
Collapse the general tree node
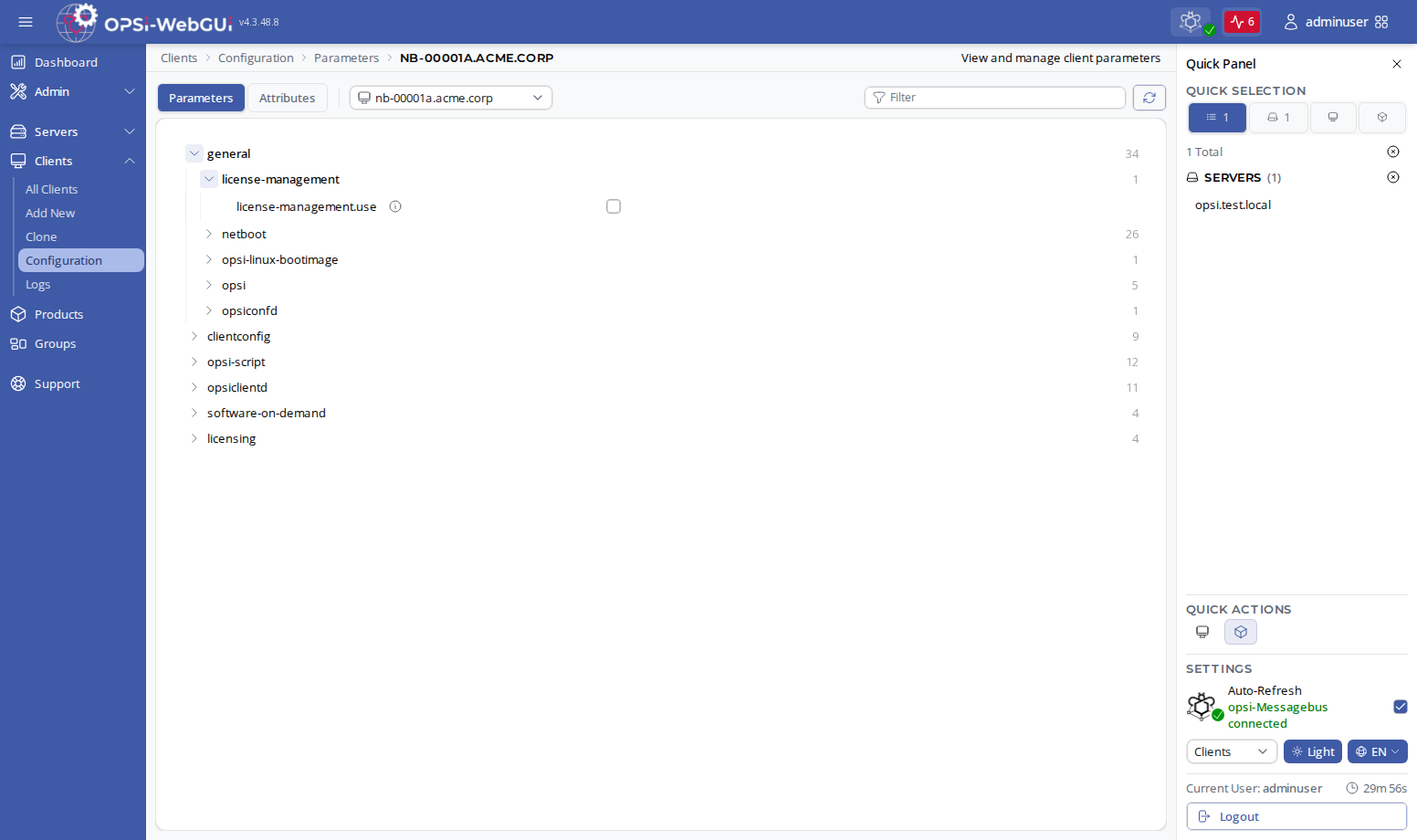(x=194, y=153)
